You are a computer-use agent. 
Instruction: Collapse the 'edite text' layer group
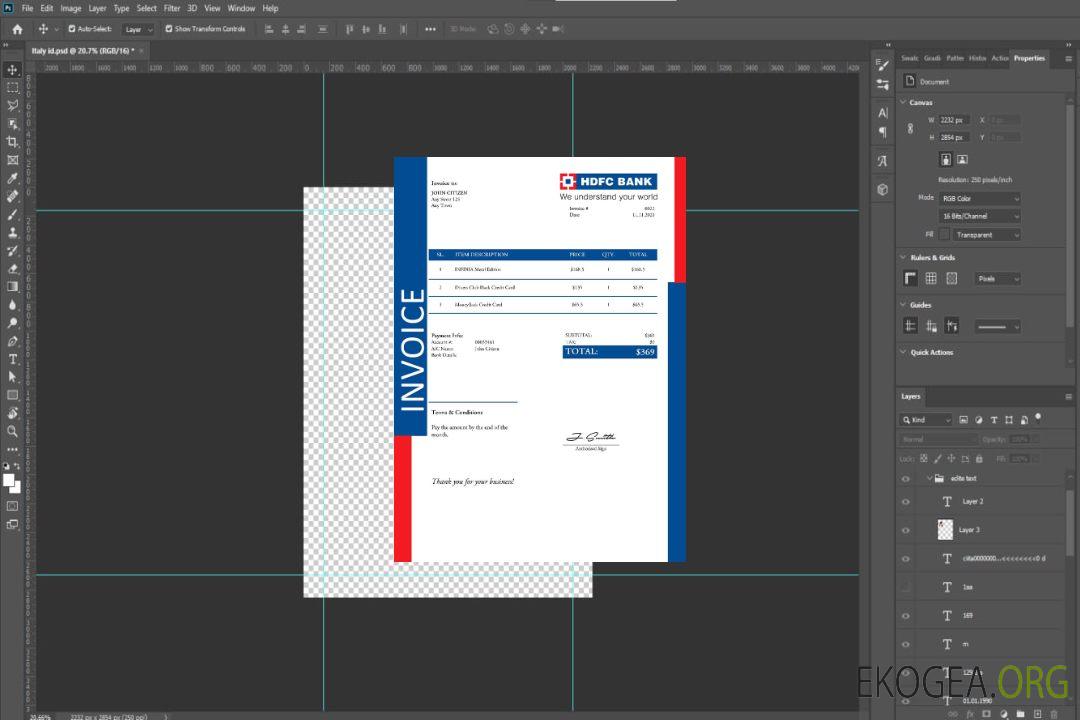[x=929, y=478]
